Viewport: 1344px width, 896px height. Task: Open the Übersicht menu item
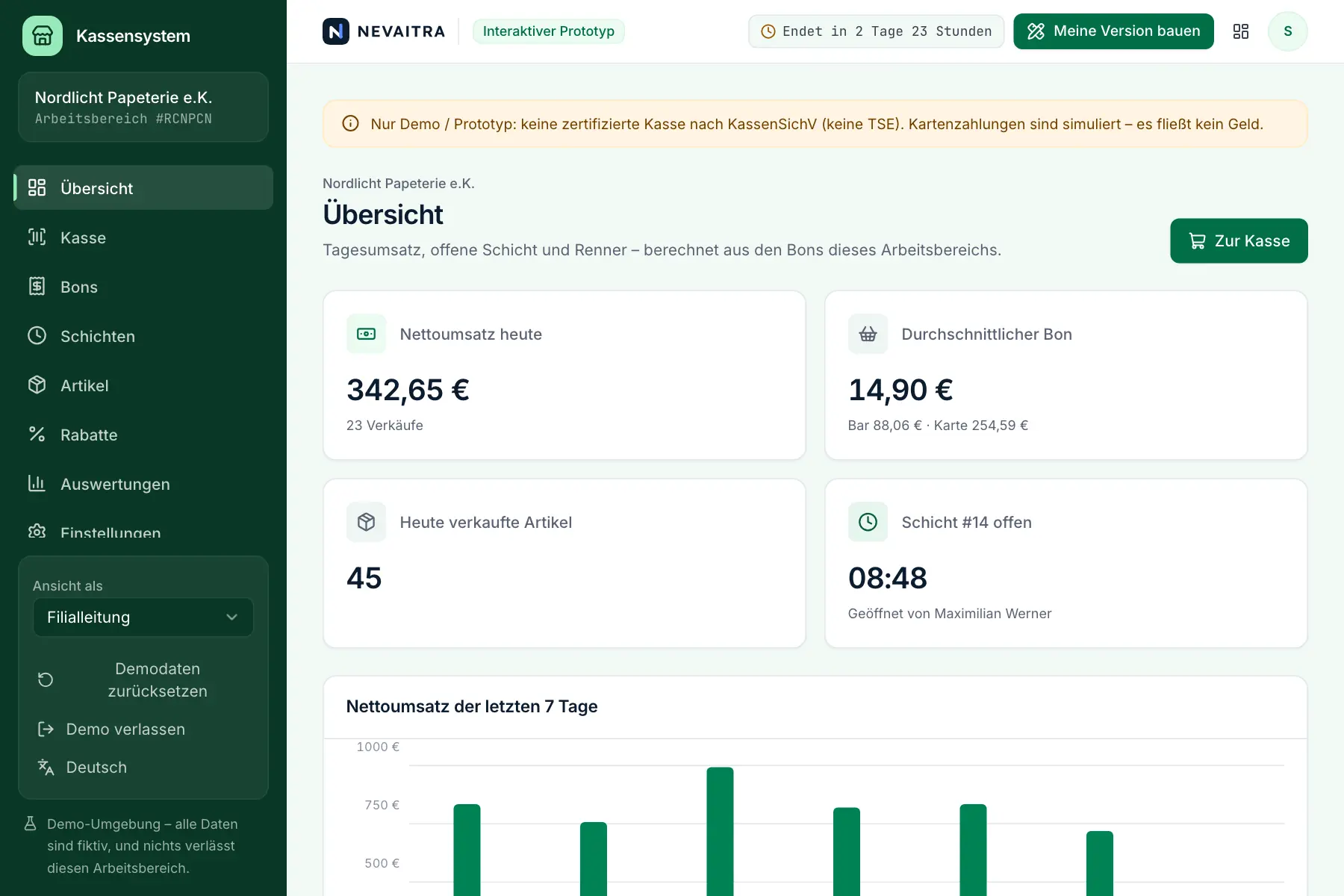tap(143, 188)
